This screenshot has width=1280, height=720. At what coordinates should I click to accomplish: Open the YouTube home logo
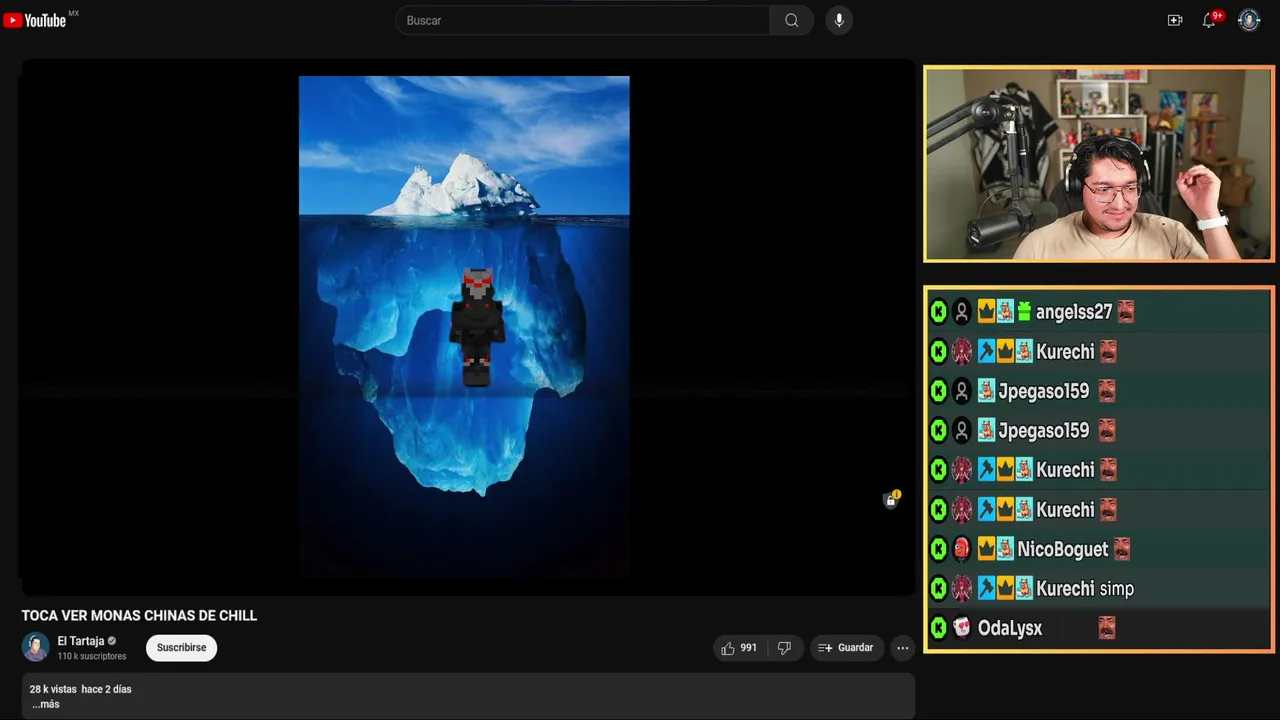(x=35, y=21)
